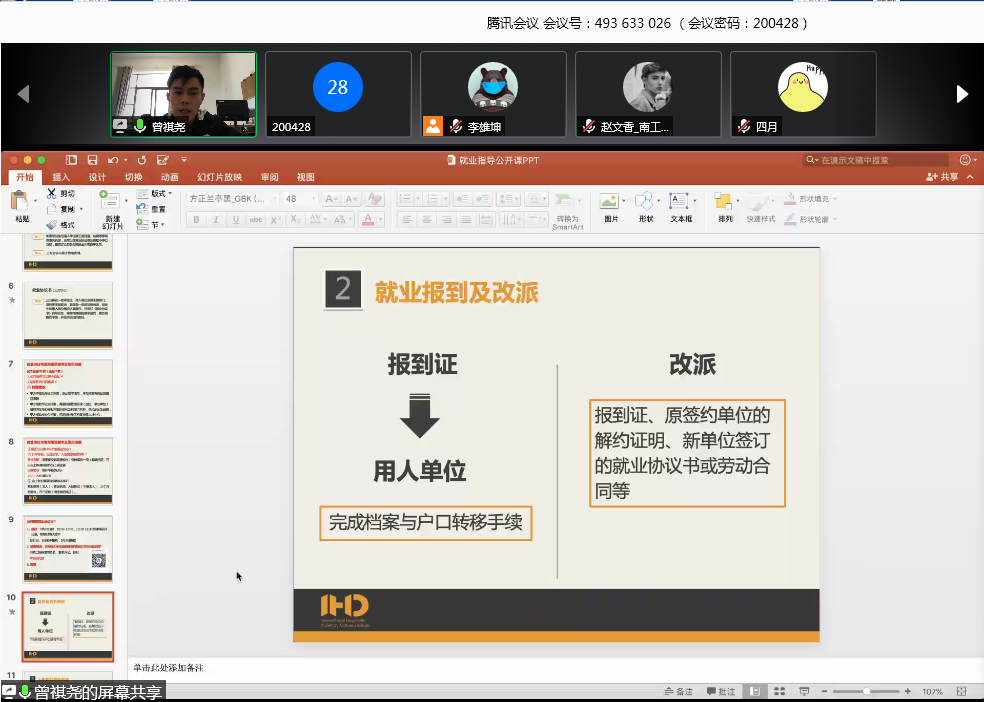Click the zoom in plus button
The width and height of the screenshot is (984, 702).
(907, 691)
